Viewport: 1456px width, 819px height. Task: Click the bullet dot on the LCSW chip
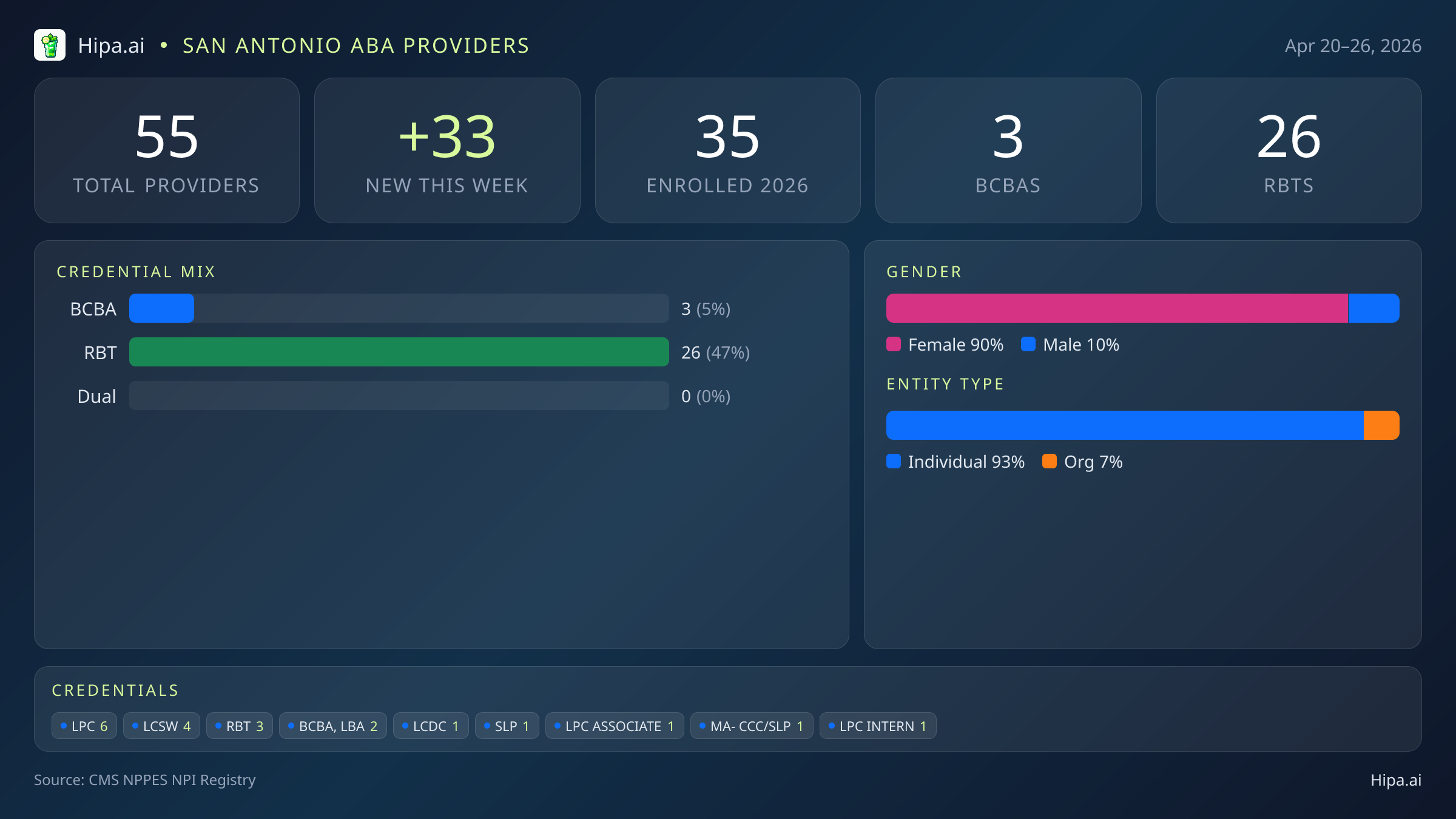click(x=135, y=725)
